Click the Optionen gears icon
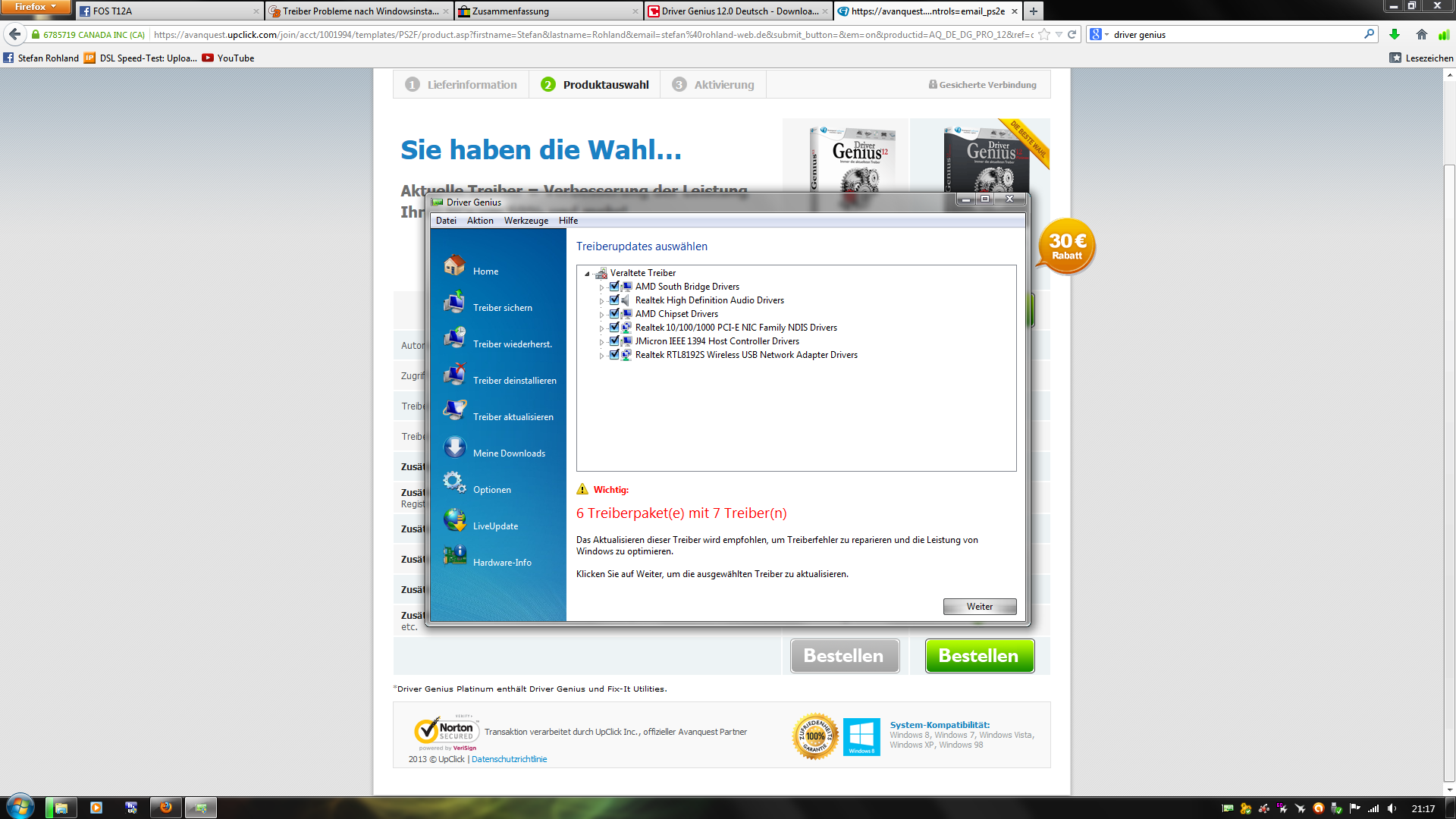Image resolution: width=1456 pixels, height=819 pixels. pyautogui.click(x=454, y=483)
